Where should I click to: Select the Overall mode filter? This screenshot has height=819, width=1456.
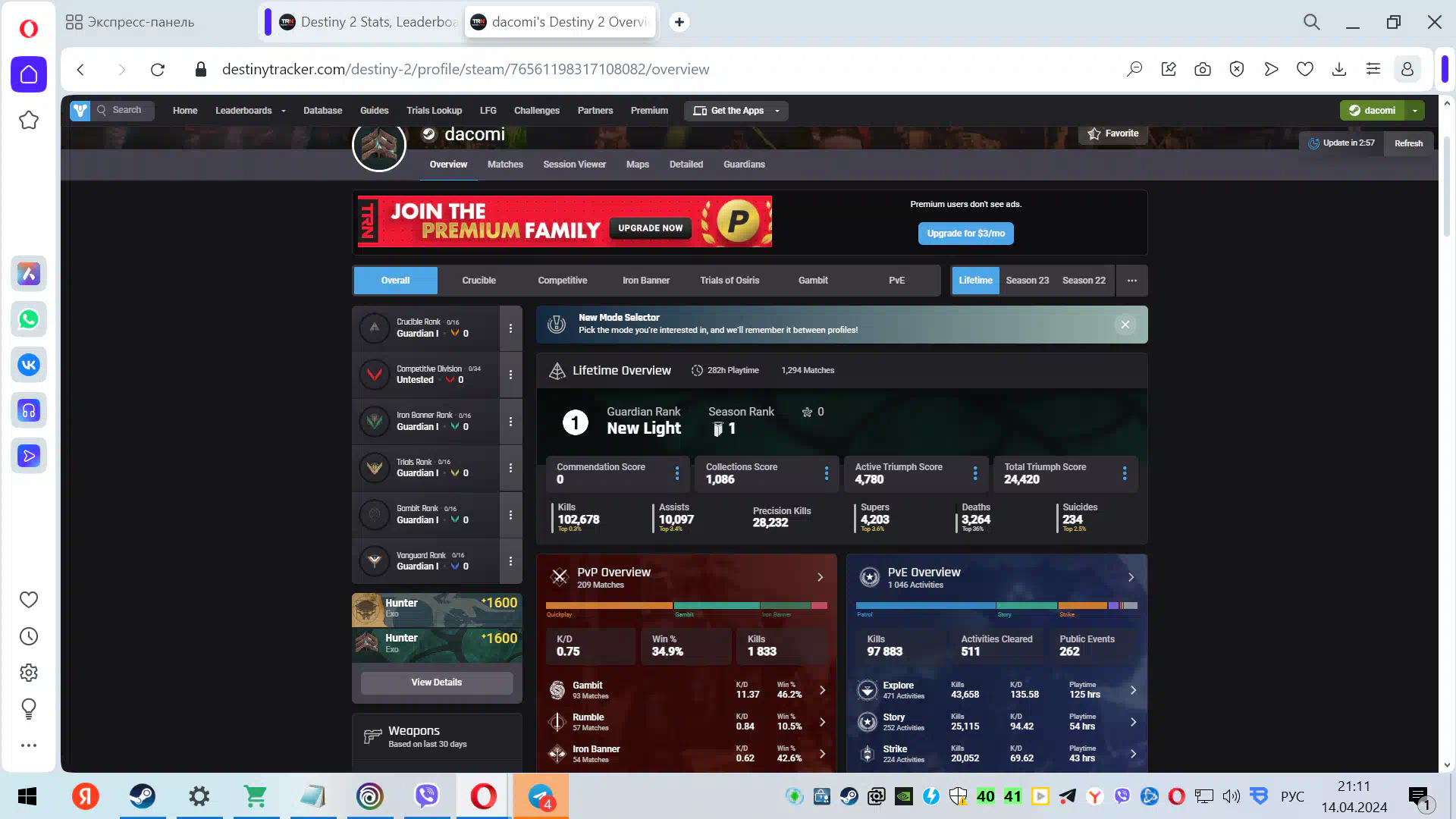395,281
